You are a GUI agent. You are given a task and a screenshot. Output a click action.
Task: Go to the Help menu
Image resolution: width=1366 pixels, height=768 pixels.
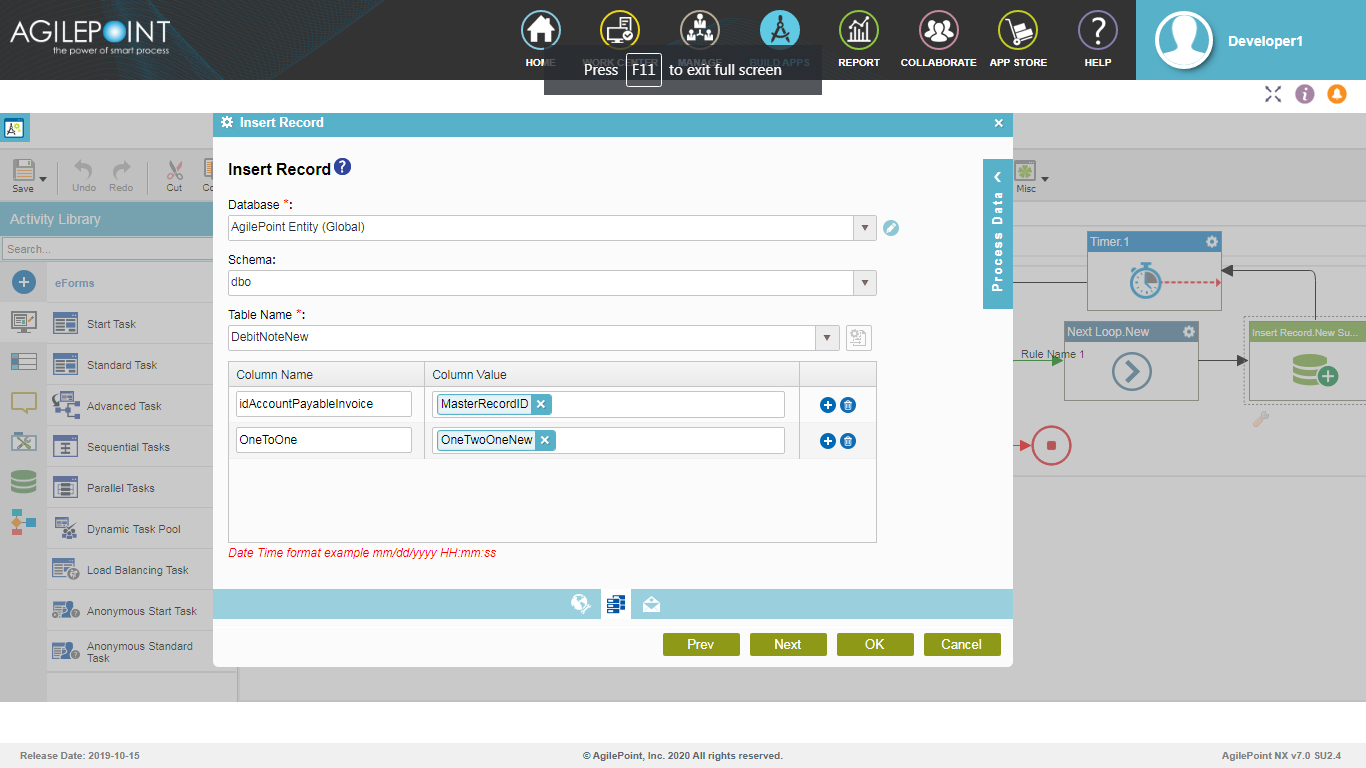[x=1097, y=40]
